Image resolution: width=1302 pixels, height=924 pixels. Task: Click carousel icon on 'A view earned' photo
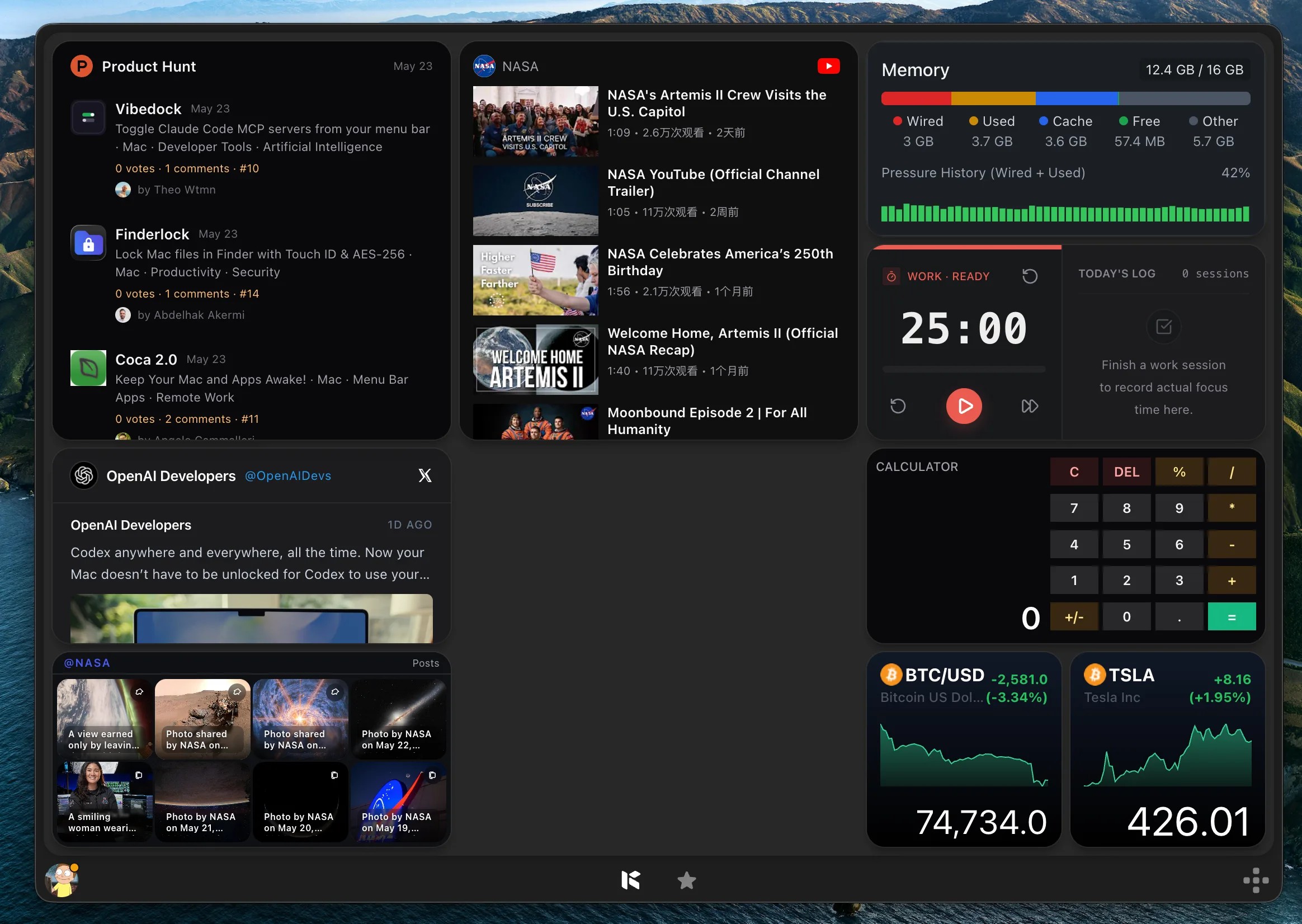click(139, 692)
